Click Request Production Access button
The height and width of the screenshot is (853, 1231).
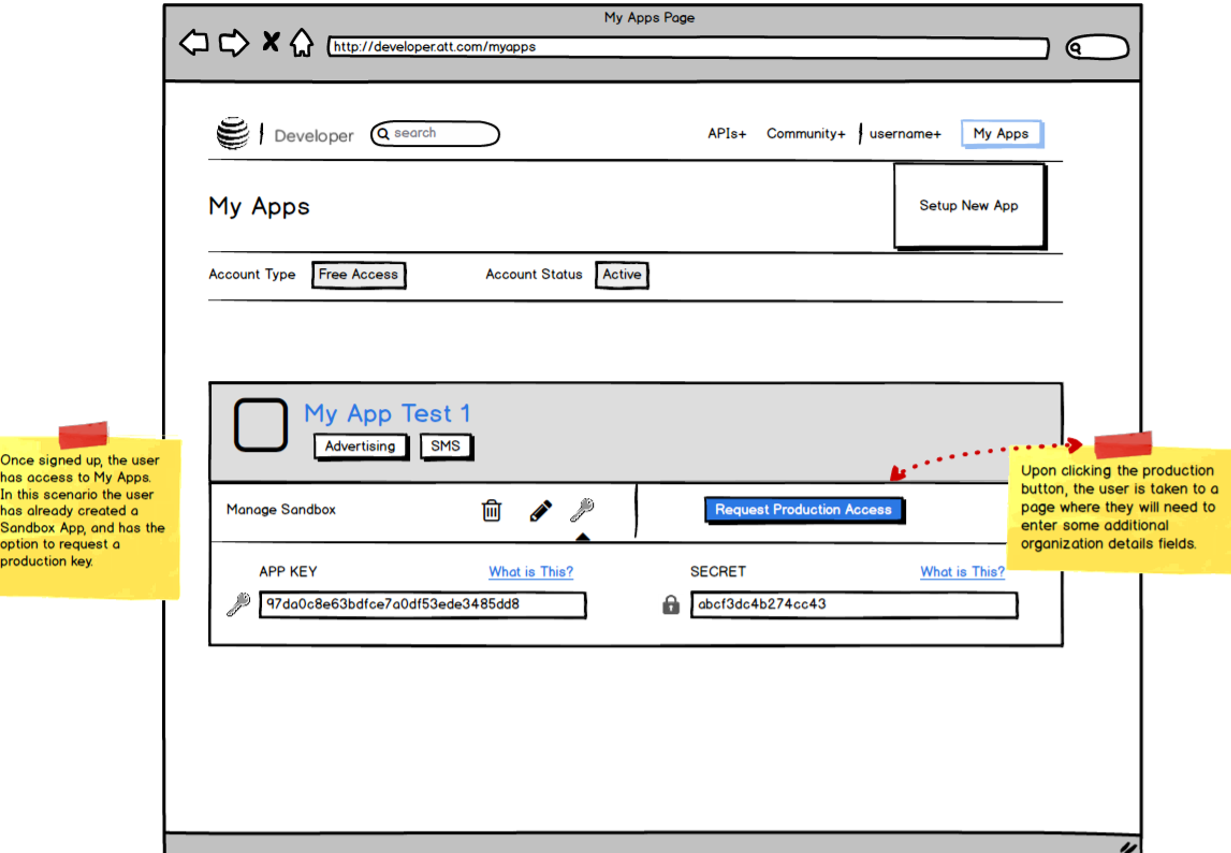803,510
